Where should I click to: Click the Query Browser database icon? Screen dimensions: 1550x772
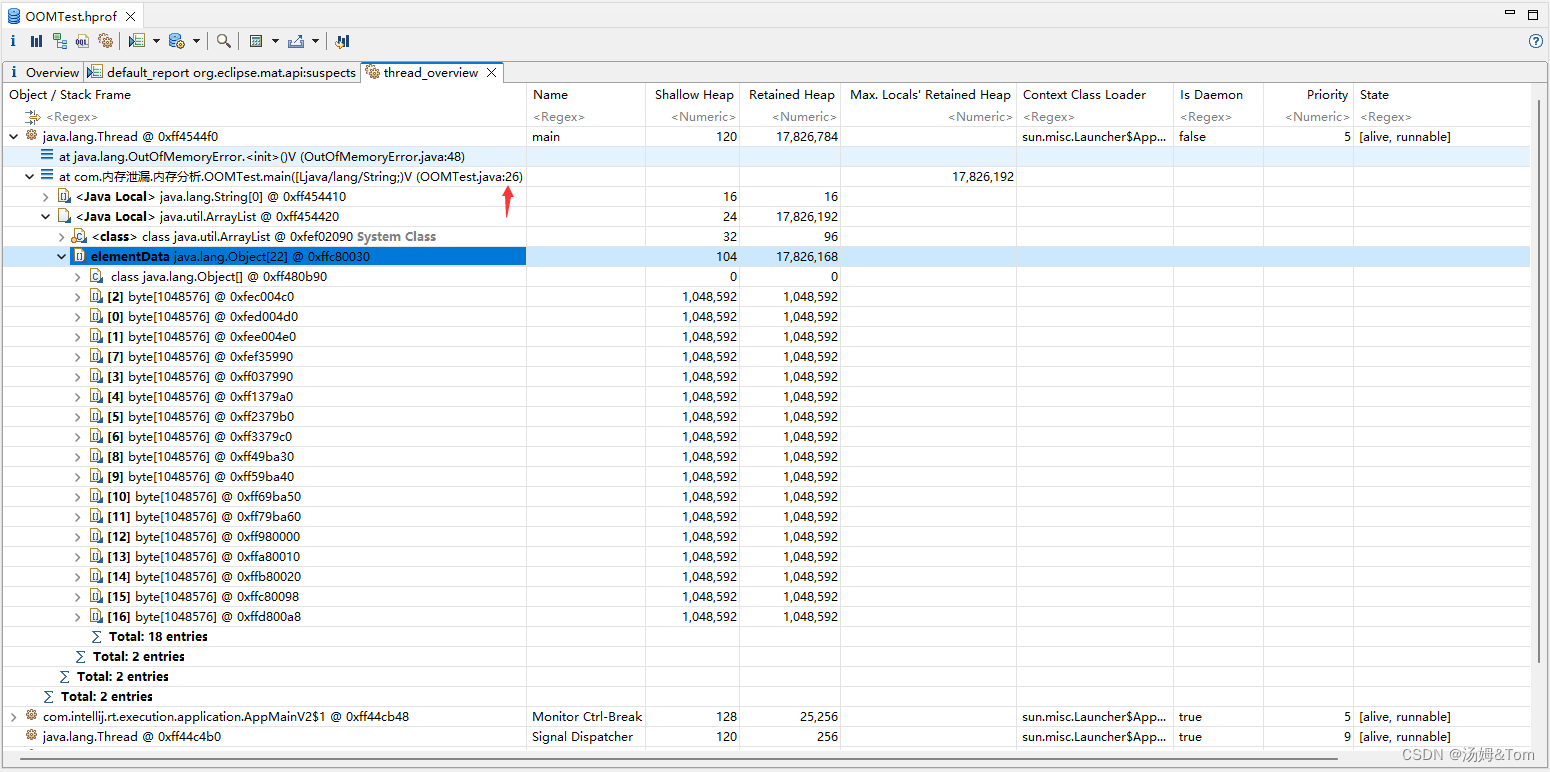[176, 41]
